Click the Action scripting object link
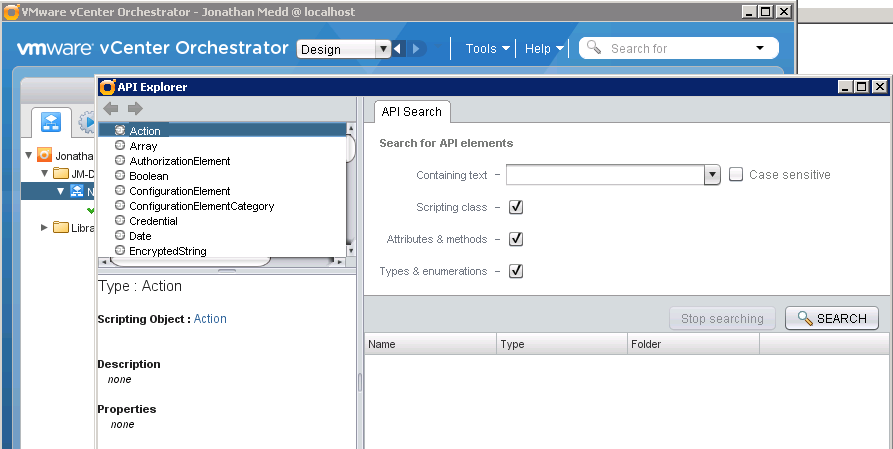This screenshot has height=449, width=893. (x=210, y=319)
